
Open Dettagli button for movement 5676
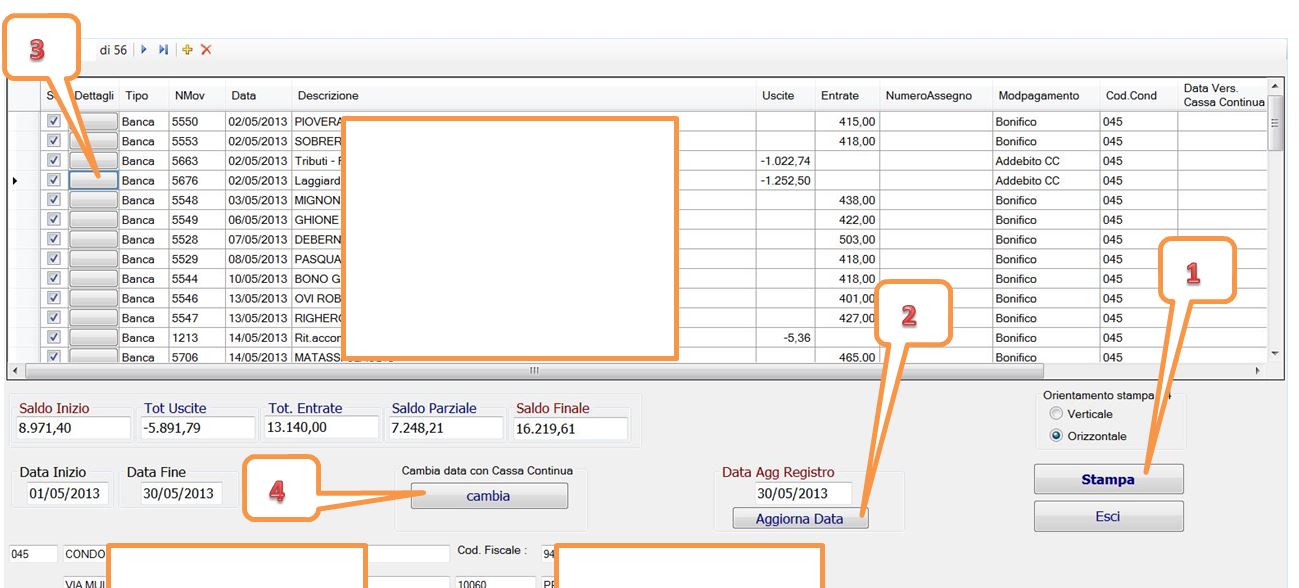pyautogui.click(x=93, y=181)
